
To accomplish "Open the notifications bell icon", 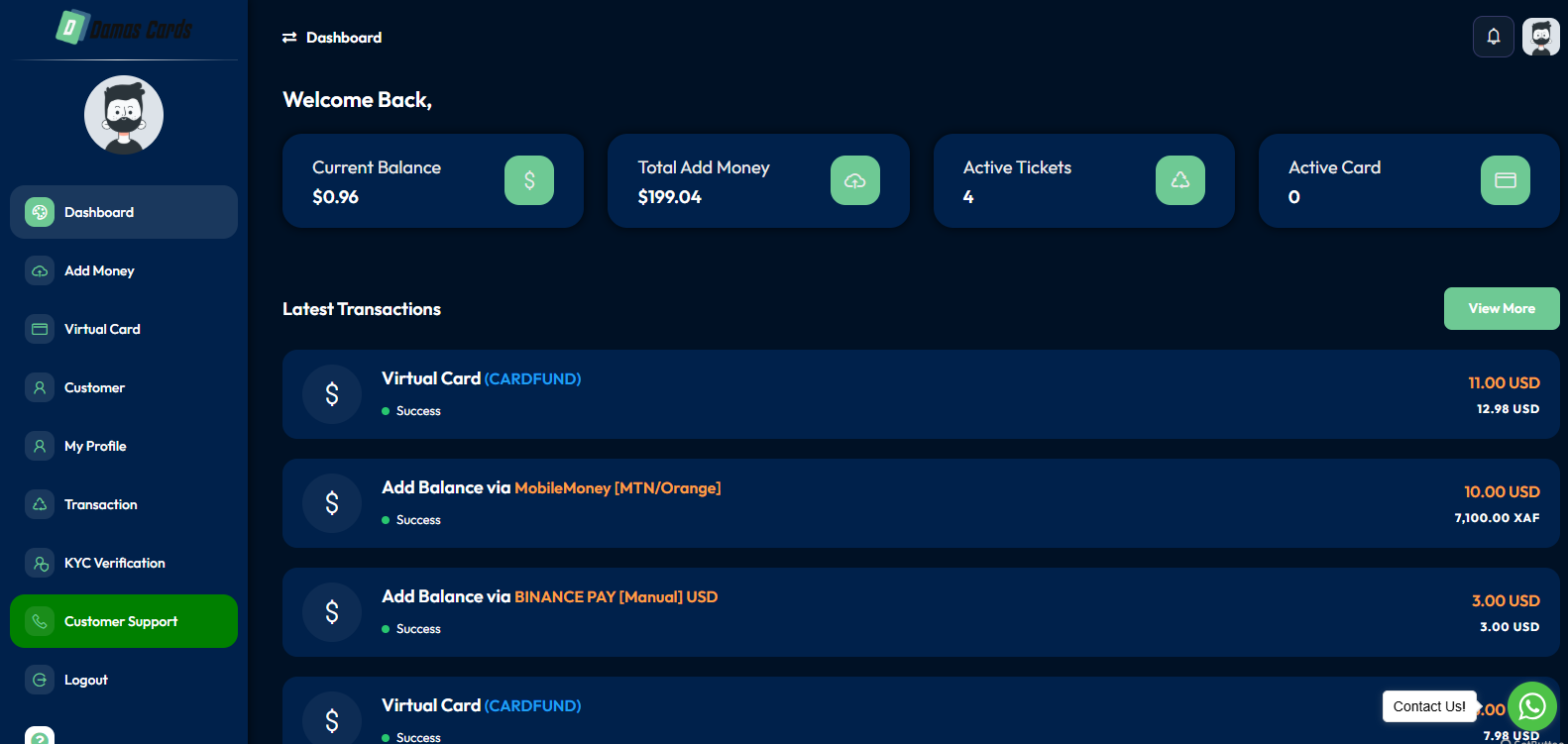I will (x=1493, y=37).
